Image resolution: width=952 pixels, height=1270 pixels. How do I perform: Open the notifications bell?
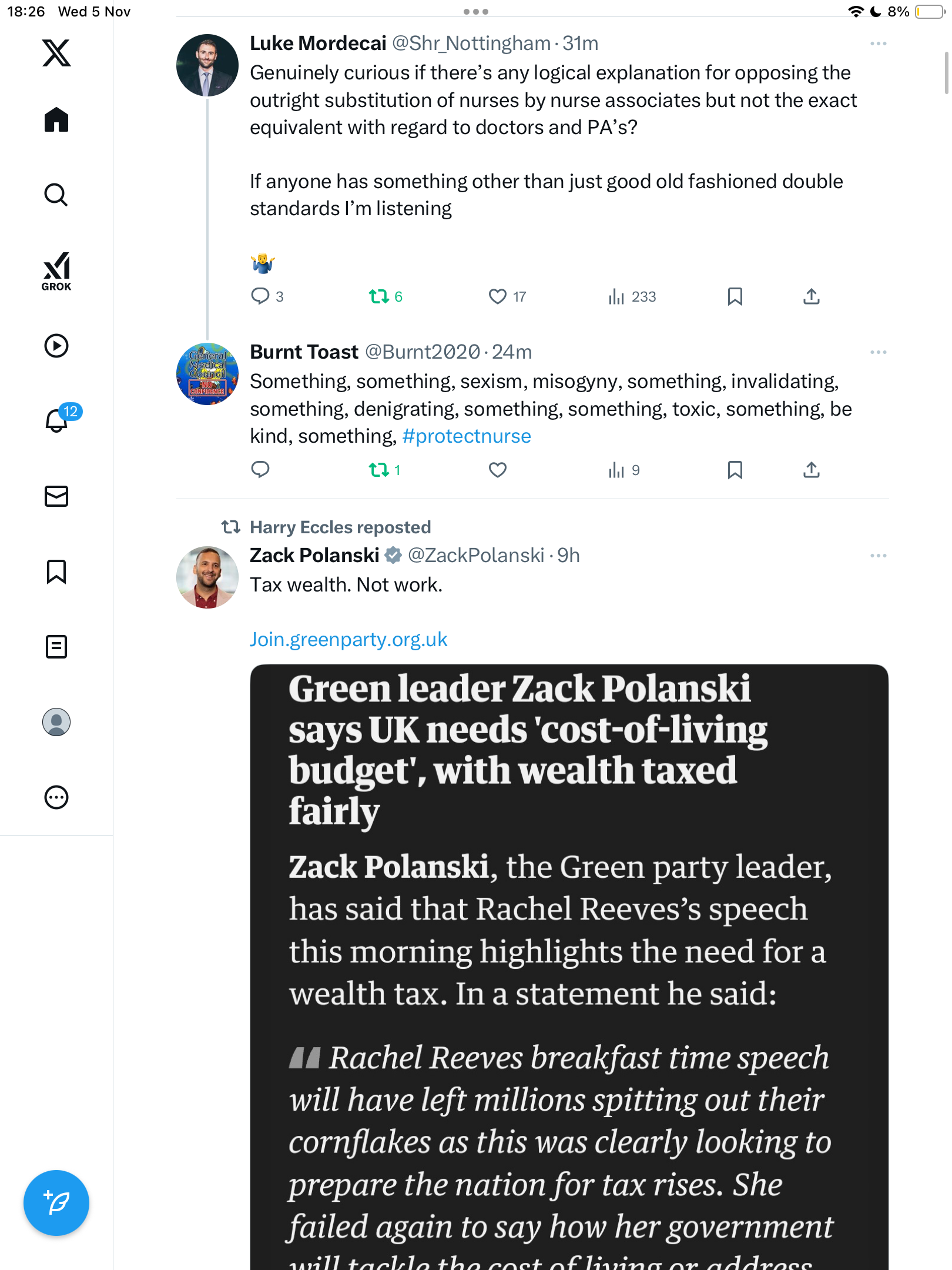pos(56,420)
